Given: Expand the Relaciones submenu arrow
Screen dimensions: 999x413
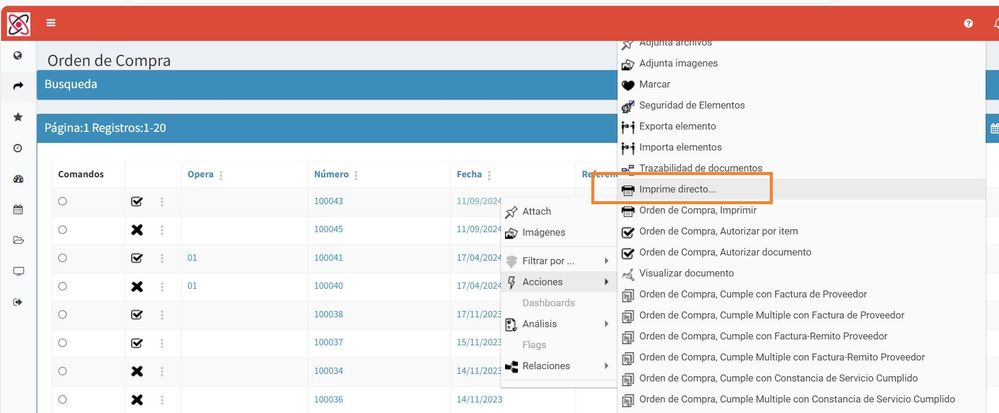Looking at the screenshot, I should tap(607, 366).
